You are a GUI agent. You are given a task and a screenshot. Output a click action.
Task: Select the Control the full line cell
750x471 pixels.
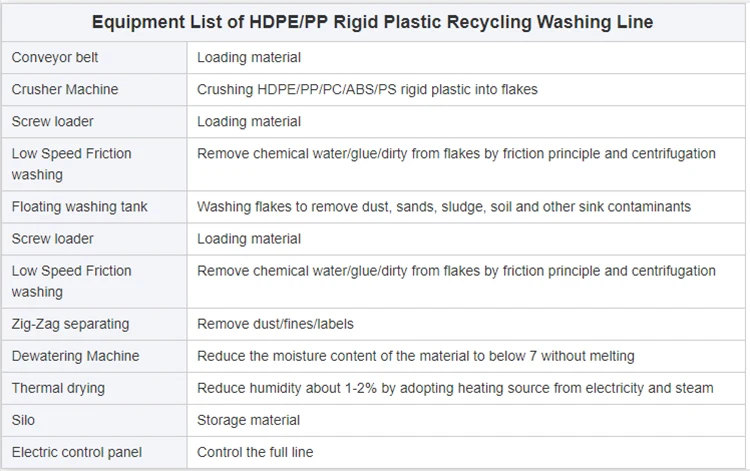tap(255, 452)
